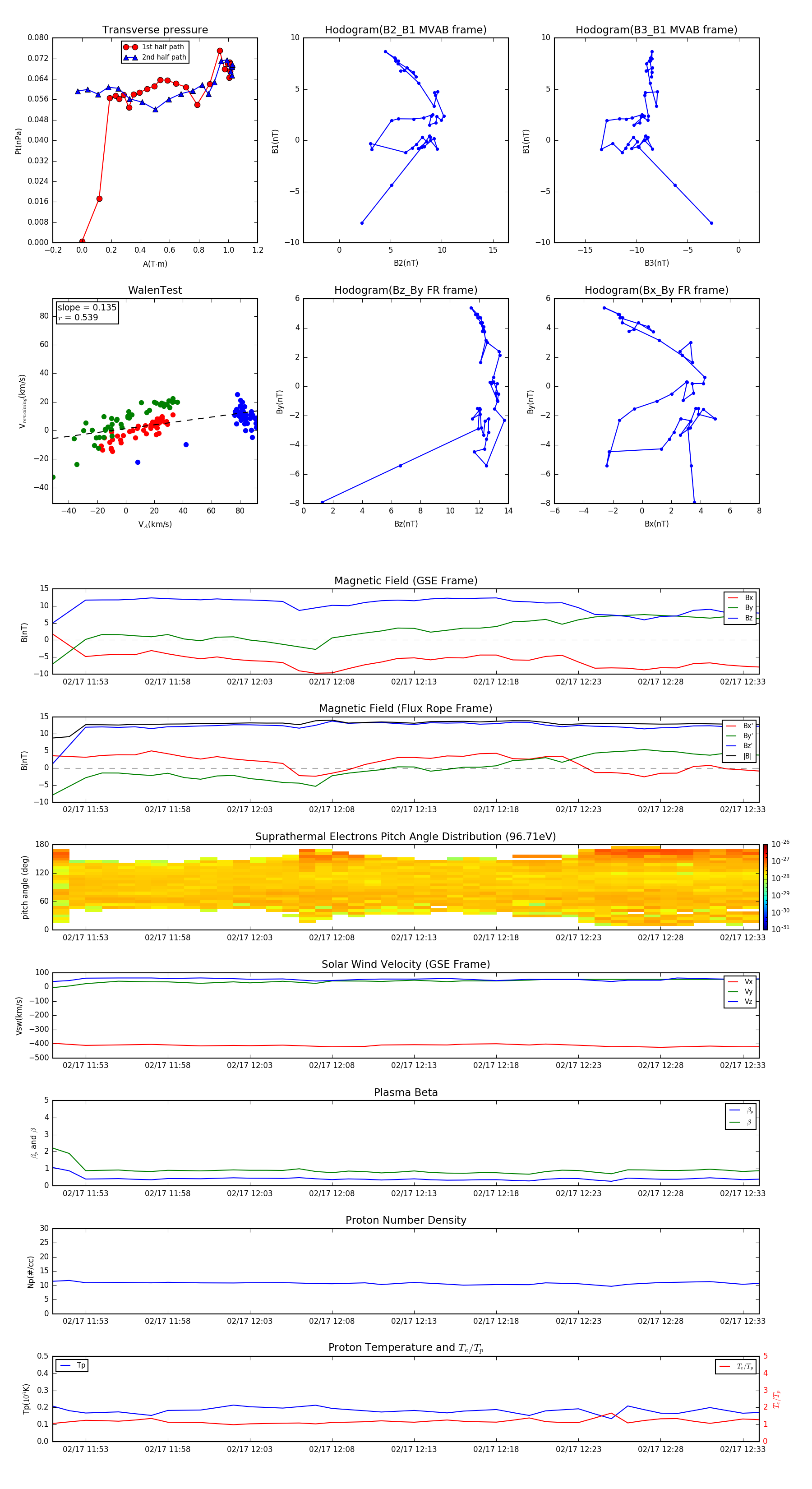The height and width of the screenshot is (1489, 812).
Task: Click the 'Pt(nPa)' y-axis label
Action: [18, 140]
